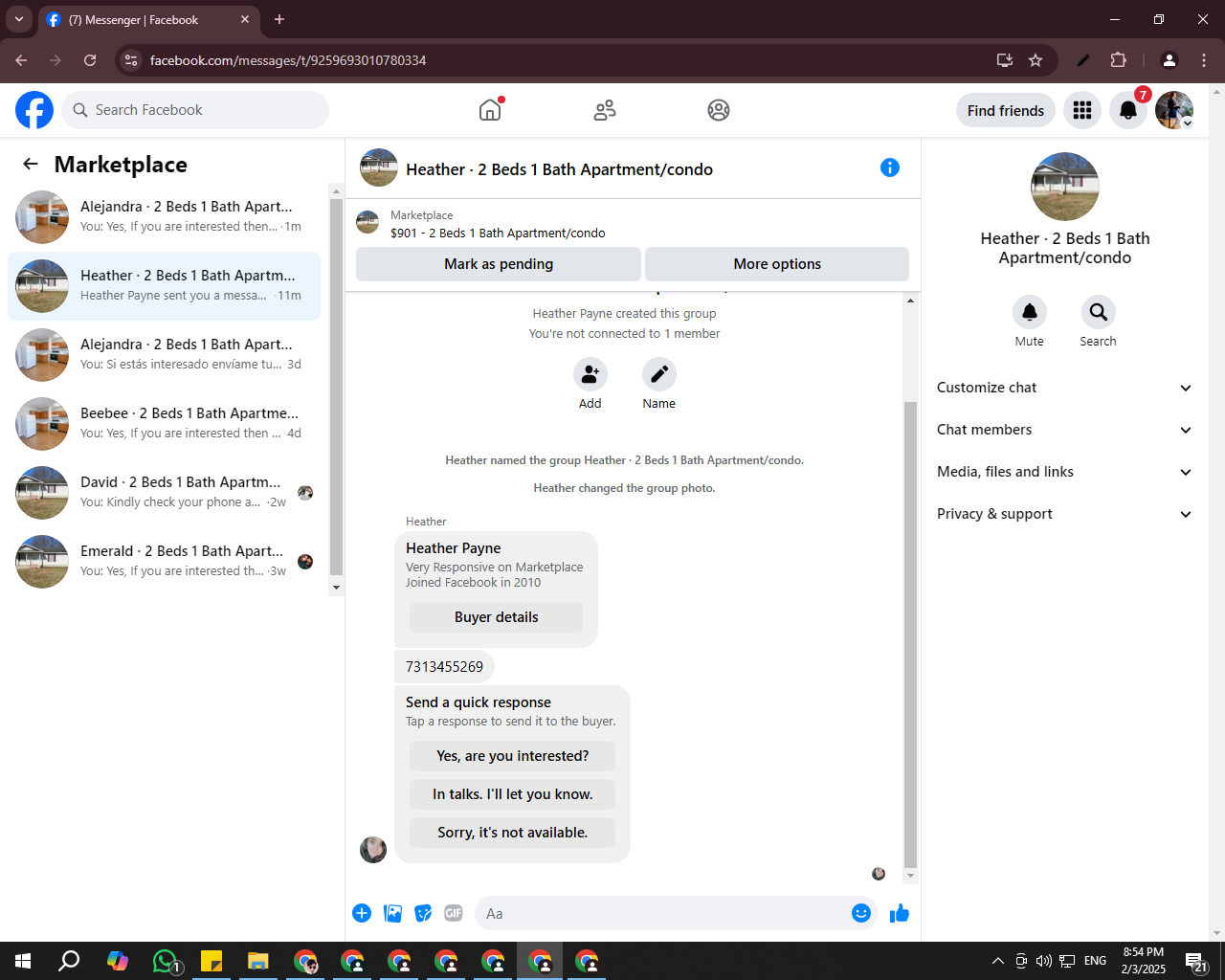Open more actions plus icon in composer
The width and height of the screenshot is (1225, 980).
[362, 913]
